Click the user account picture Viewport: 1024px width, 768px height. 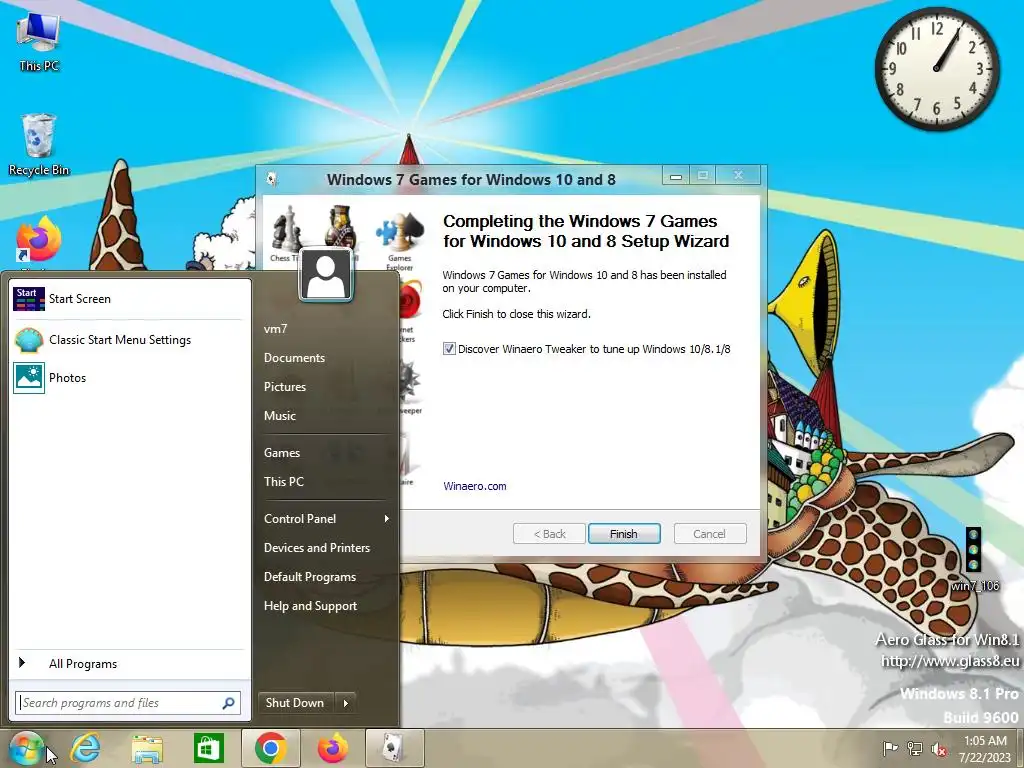click(x=326, y=275)
